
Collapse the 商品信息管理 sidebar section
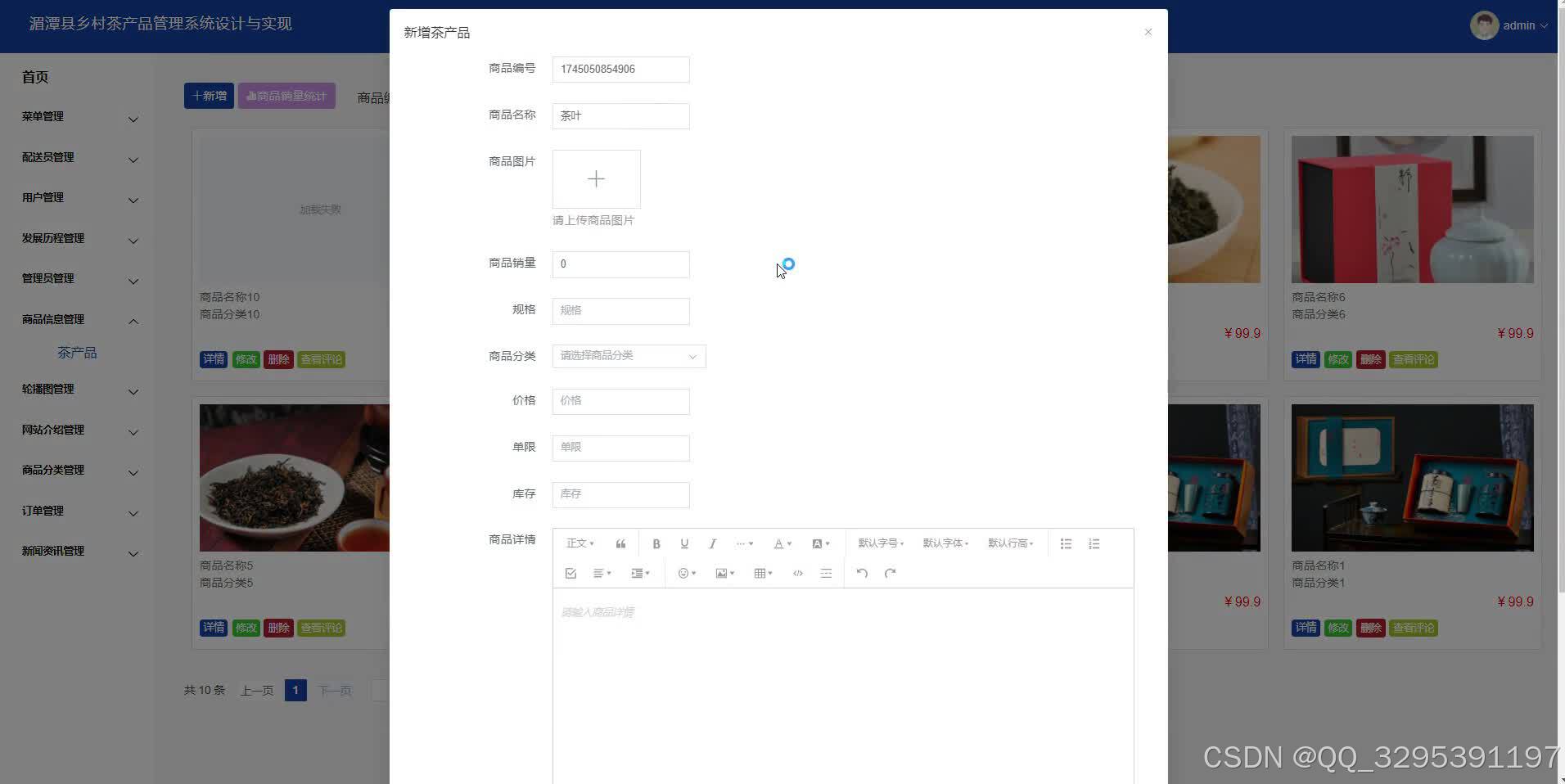[x=53, y=319]
